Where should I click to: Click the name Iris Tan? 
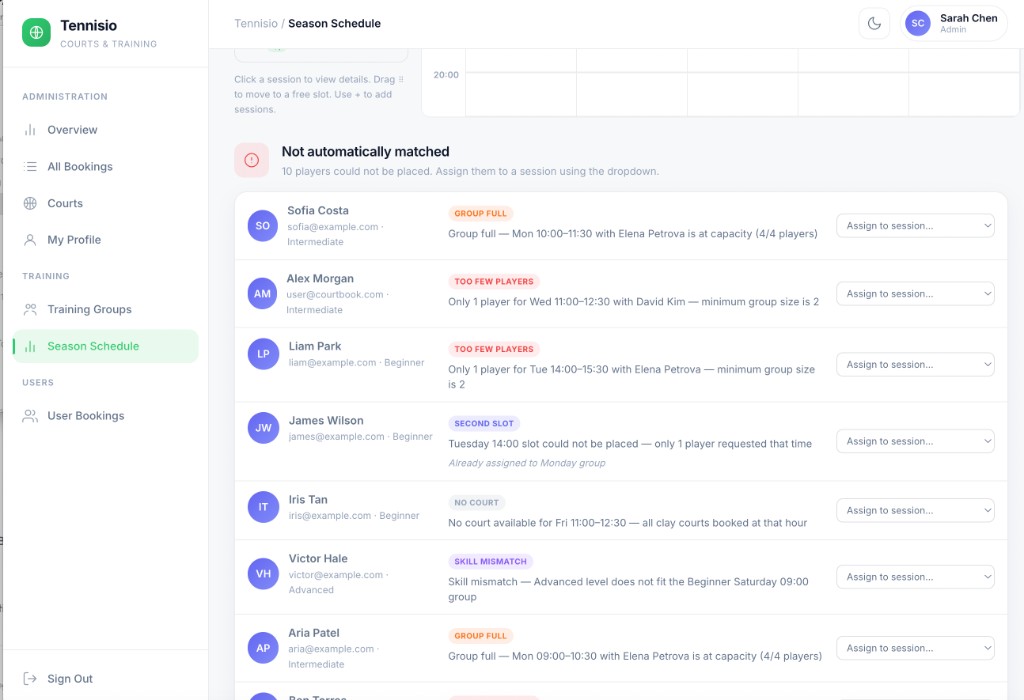(x=308, y=500)
